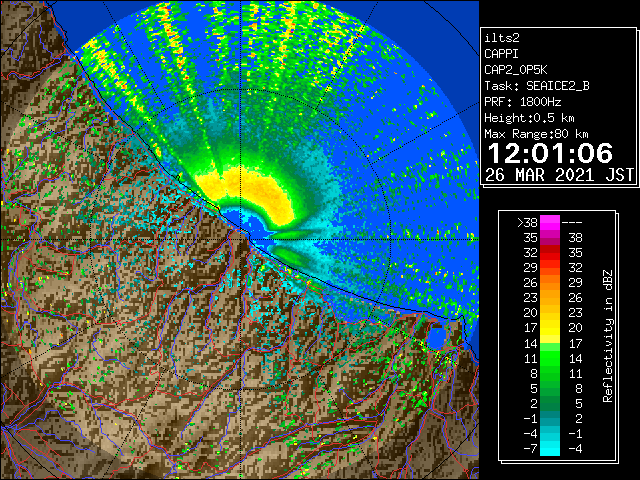Click the 'ilts2' site label
Viewport: 640px width, 480px height.
[x=502, y=38]
